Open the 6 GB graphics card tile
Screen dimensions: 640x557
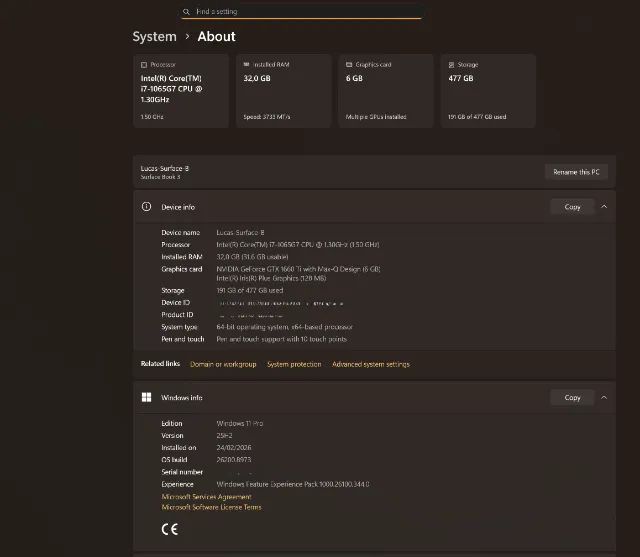386,91
